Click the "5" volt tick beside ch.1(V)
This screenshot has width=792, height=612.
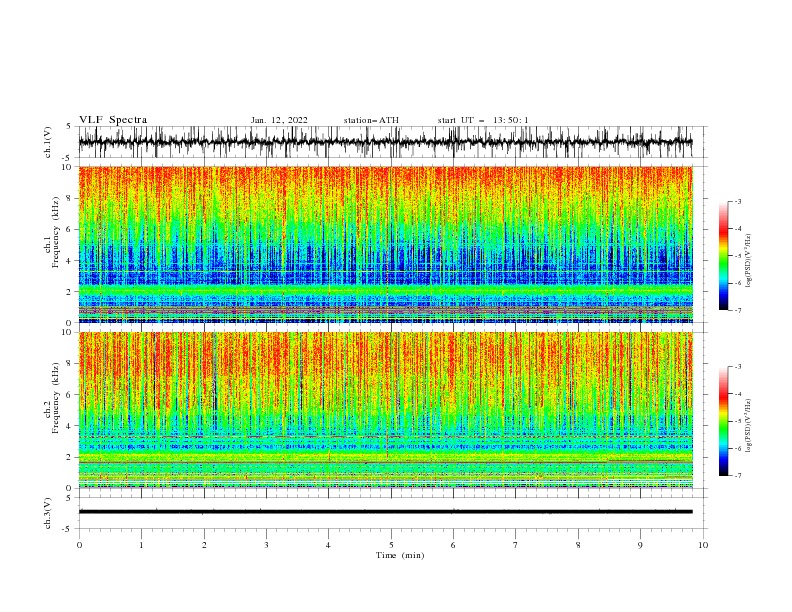click(69, 127)
